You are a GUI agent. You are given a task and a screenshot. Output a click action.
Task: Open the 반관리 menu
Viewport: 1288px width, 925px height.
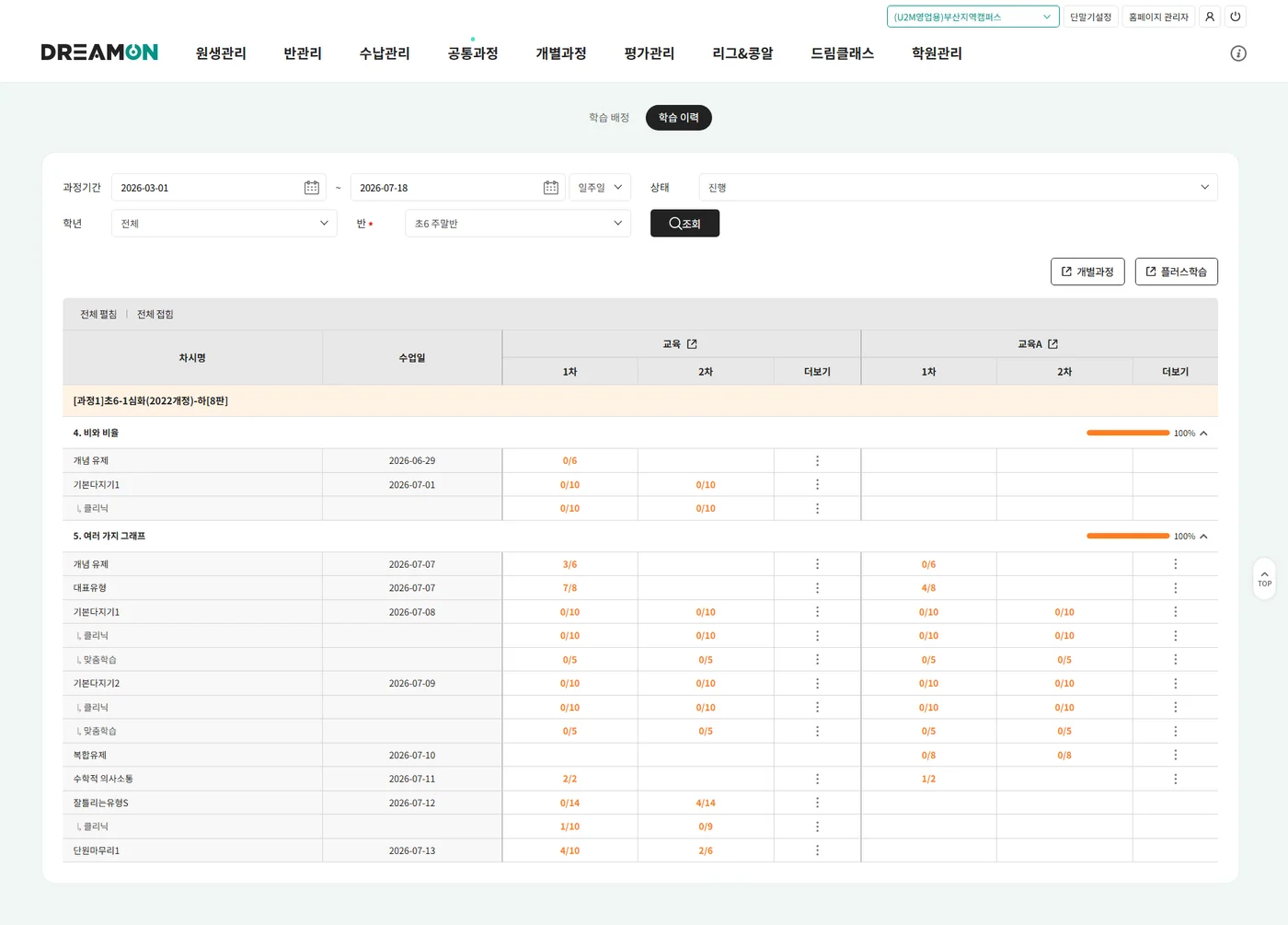(x=303, y=53)
